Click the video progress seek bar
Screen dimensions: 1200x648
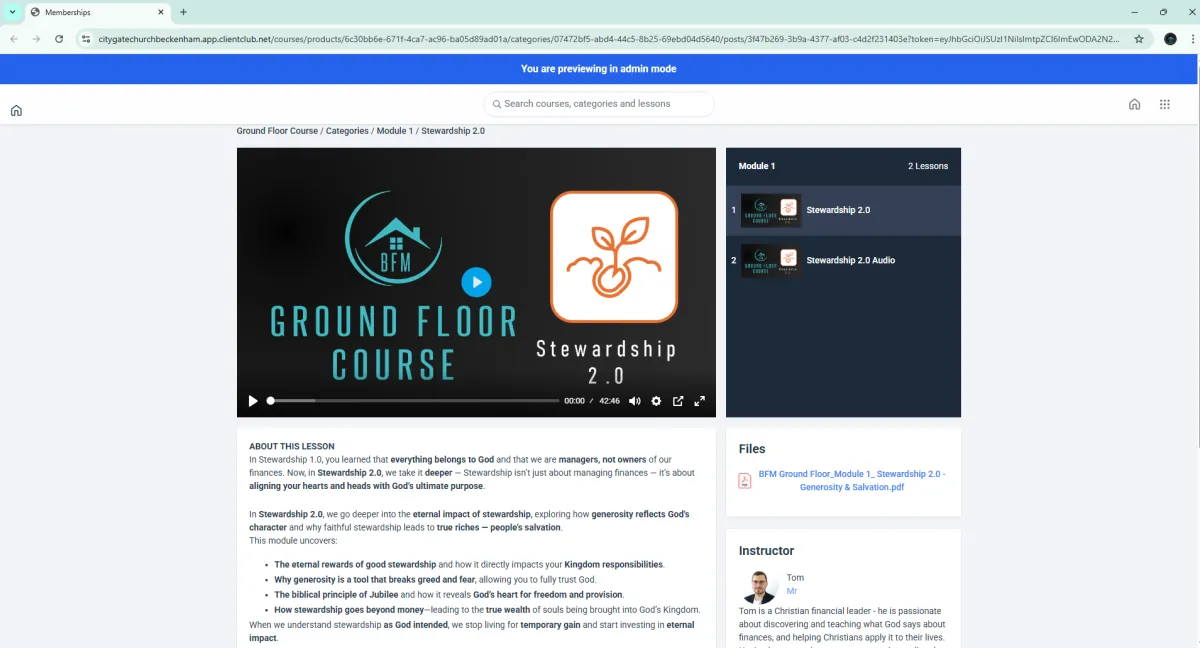(x=414, y=401)
